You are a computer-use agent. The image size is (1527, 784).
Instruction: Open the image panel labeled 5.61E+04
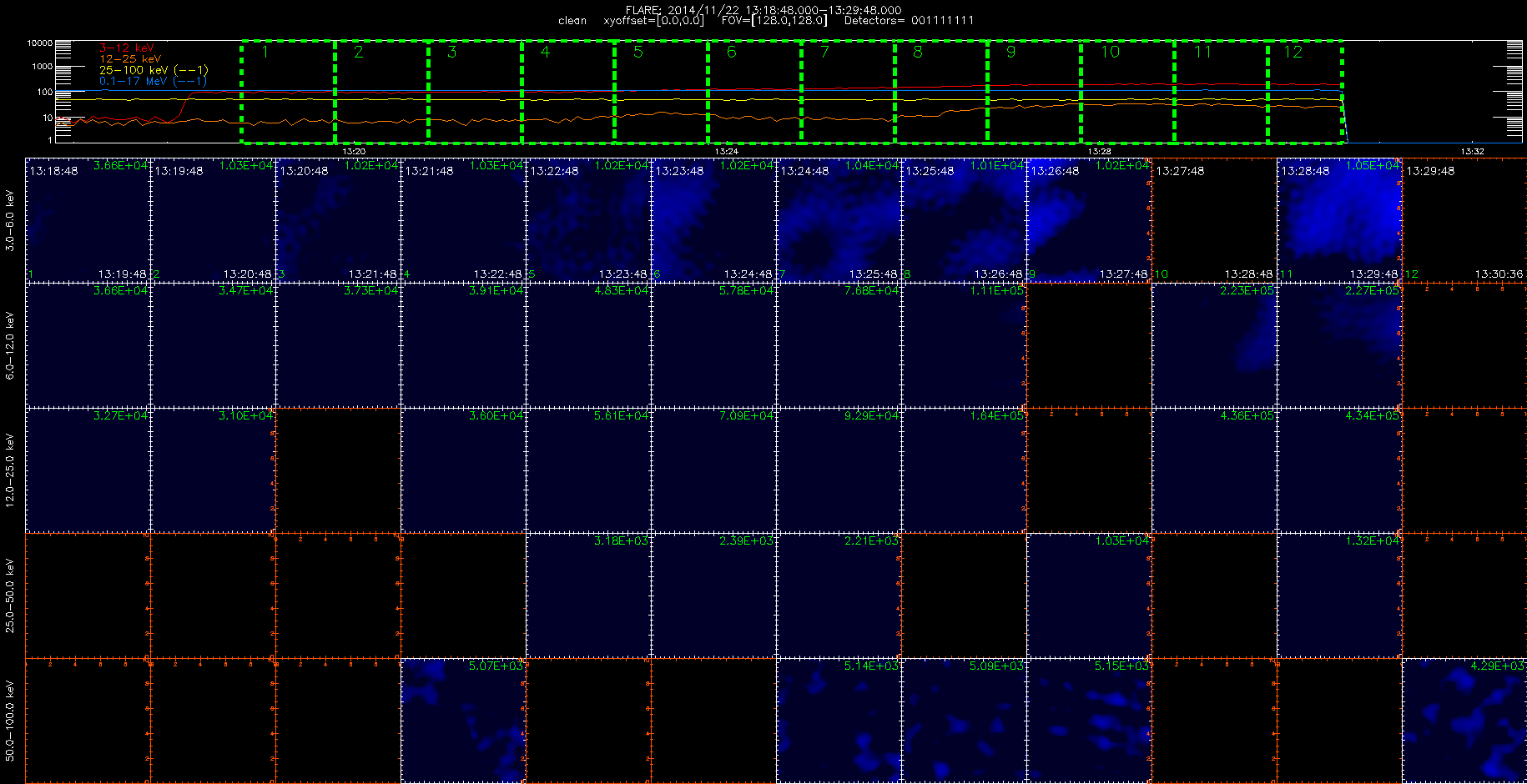pos(589,470)
